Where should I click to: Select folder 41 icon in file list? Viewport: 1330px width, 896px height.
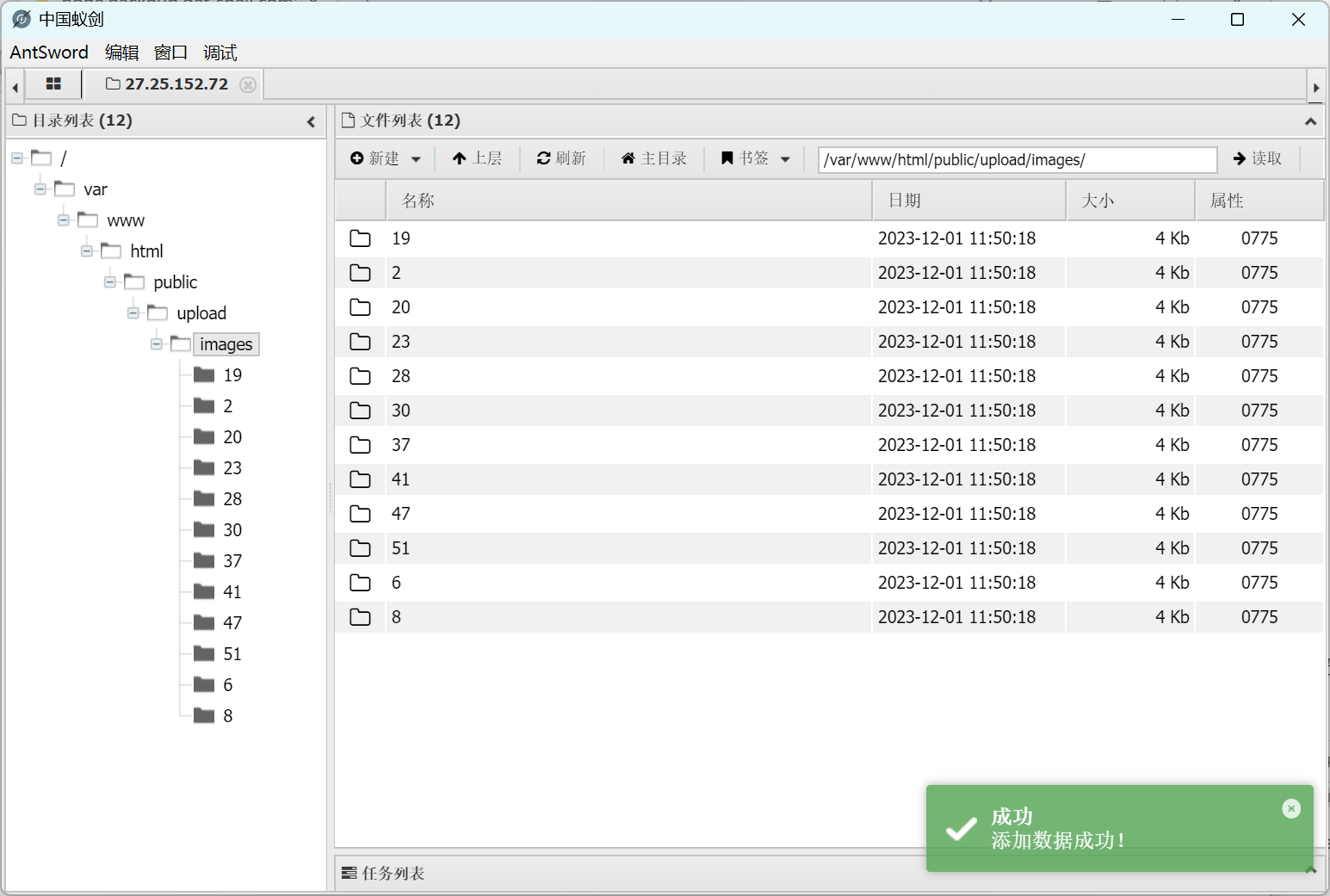(360, 479)
